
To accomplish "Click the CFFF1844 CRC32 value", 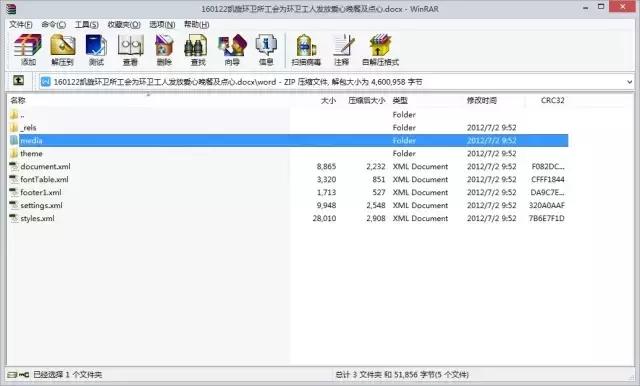I will click(x=548, y=180).
